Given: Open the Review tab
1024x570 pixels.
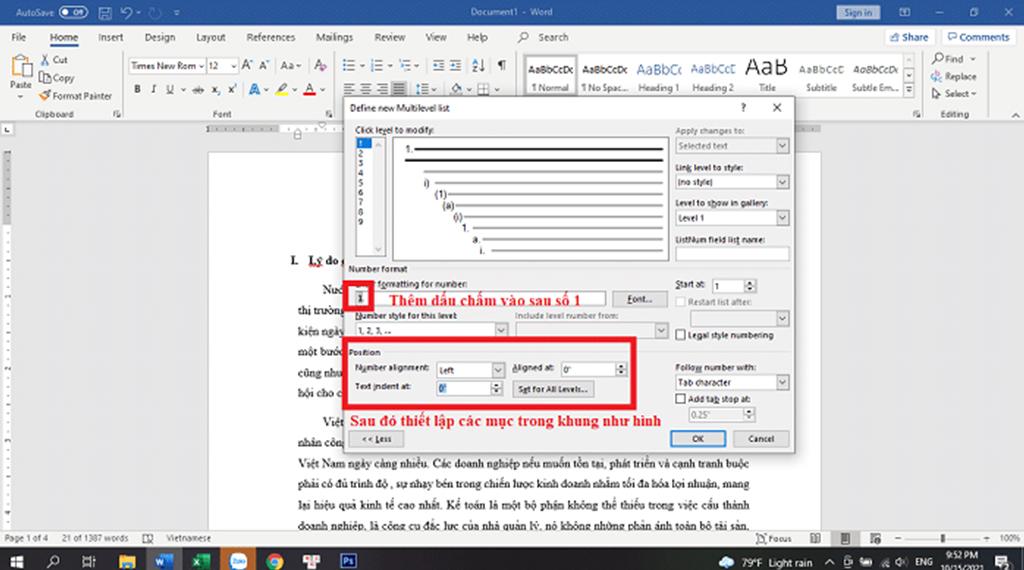Looking at the screenshot, I should [390, 37].
